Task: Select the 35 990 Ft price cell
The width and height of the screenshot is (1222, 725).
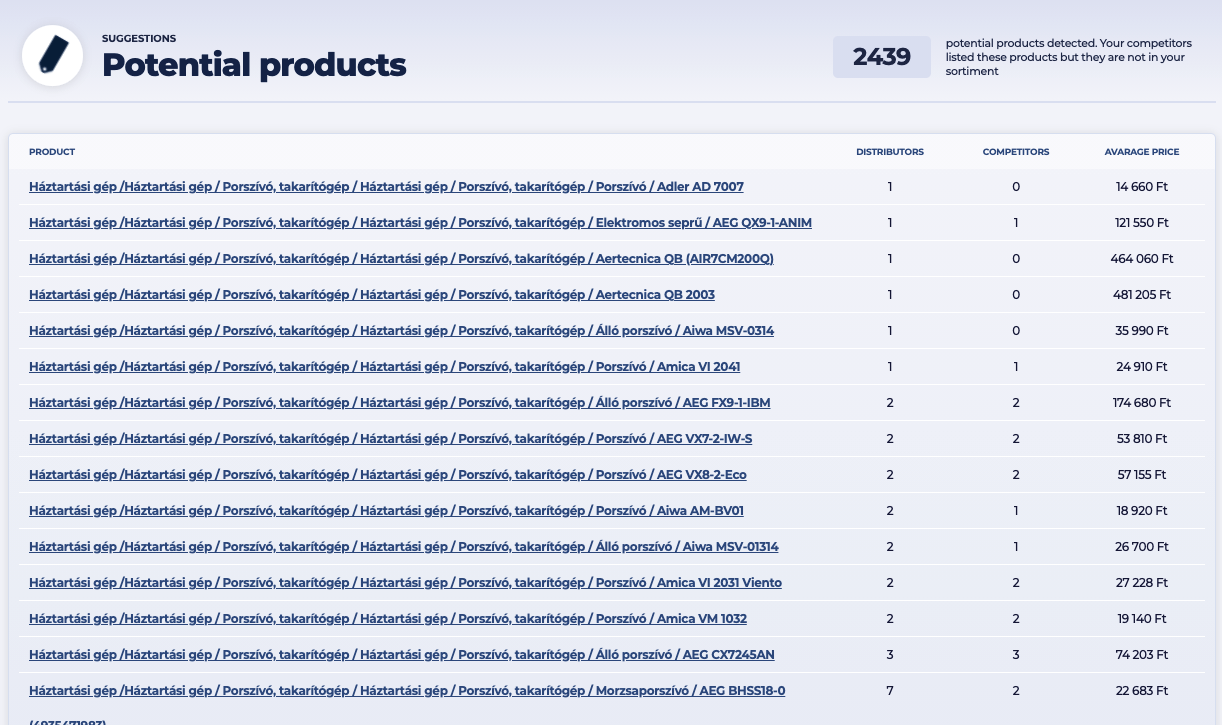Action: (1142, 331)
